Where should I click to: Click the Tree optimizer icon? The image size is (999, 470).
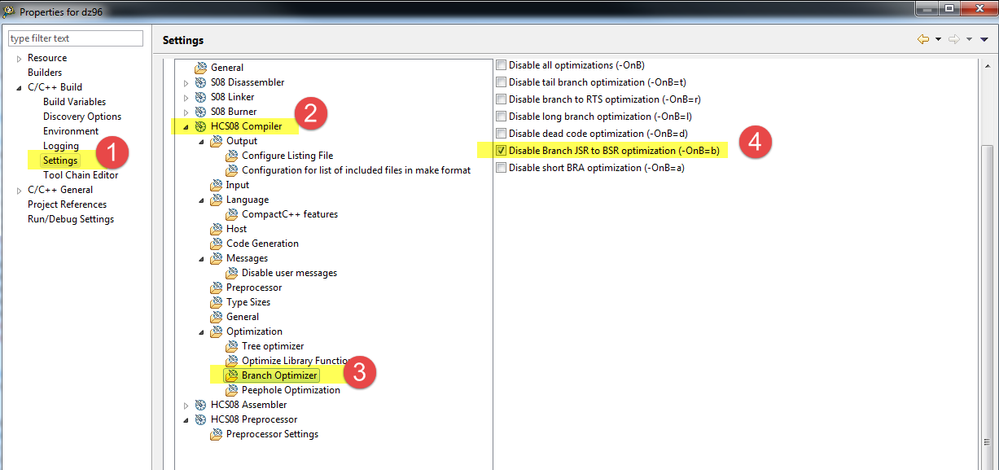click(232, 346)
